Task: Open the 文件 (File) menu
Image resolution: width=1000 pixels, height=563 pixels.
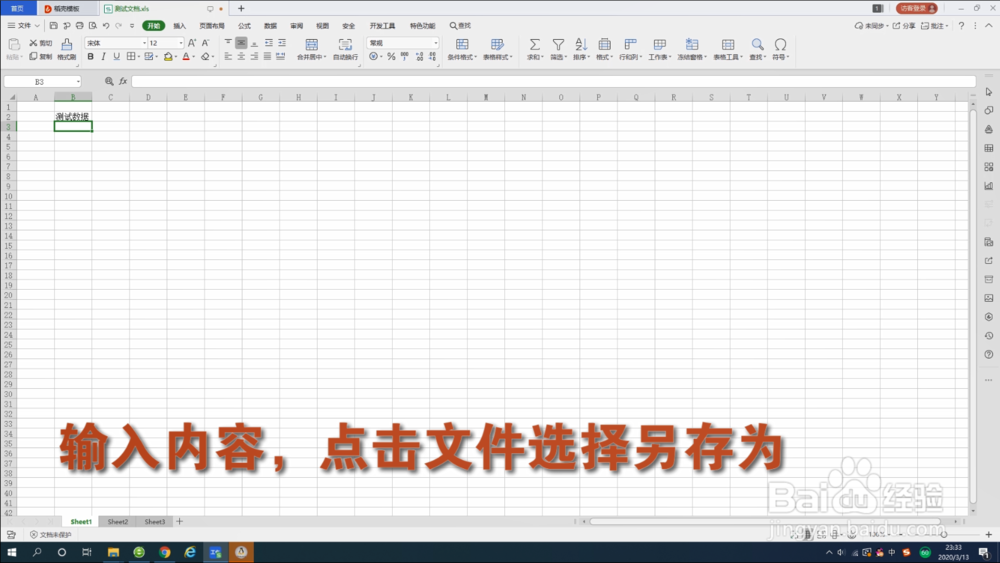Action: tap(24, 26)
